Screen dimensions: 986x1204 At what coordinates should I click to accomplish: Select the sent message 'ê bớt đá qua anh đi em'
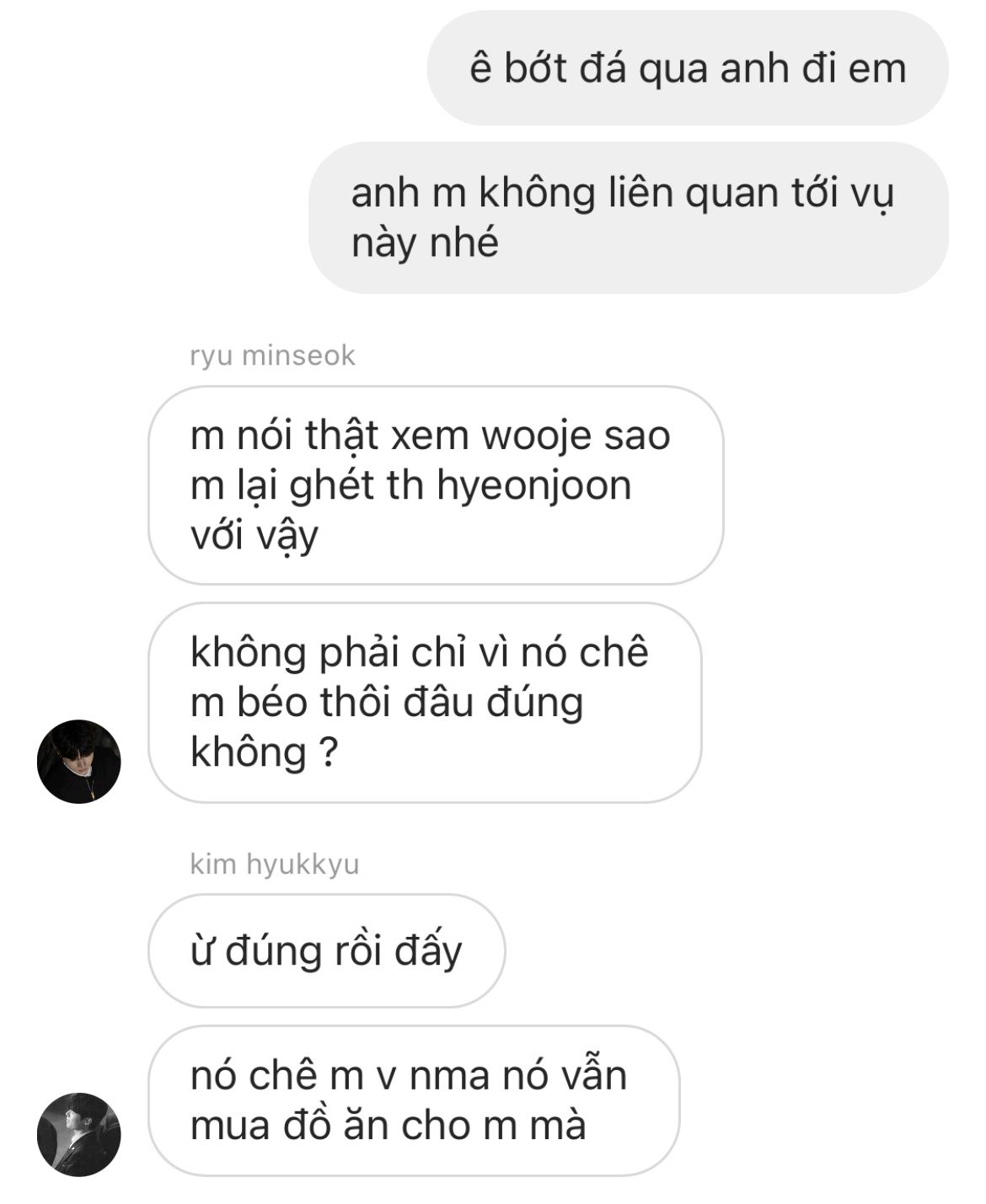688,68
